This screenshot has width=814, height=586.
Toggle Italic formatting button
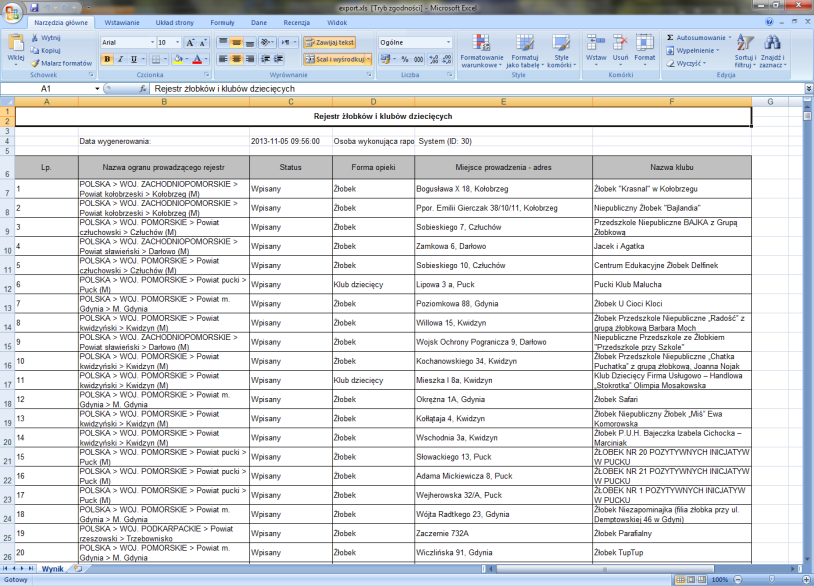(120, 59)
